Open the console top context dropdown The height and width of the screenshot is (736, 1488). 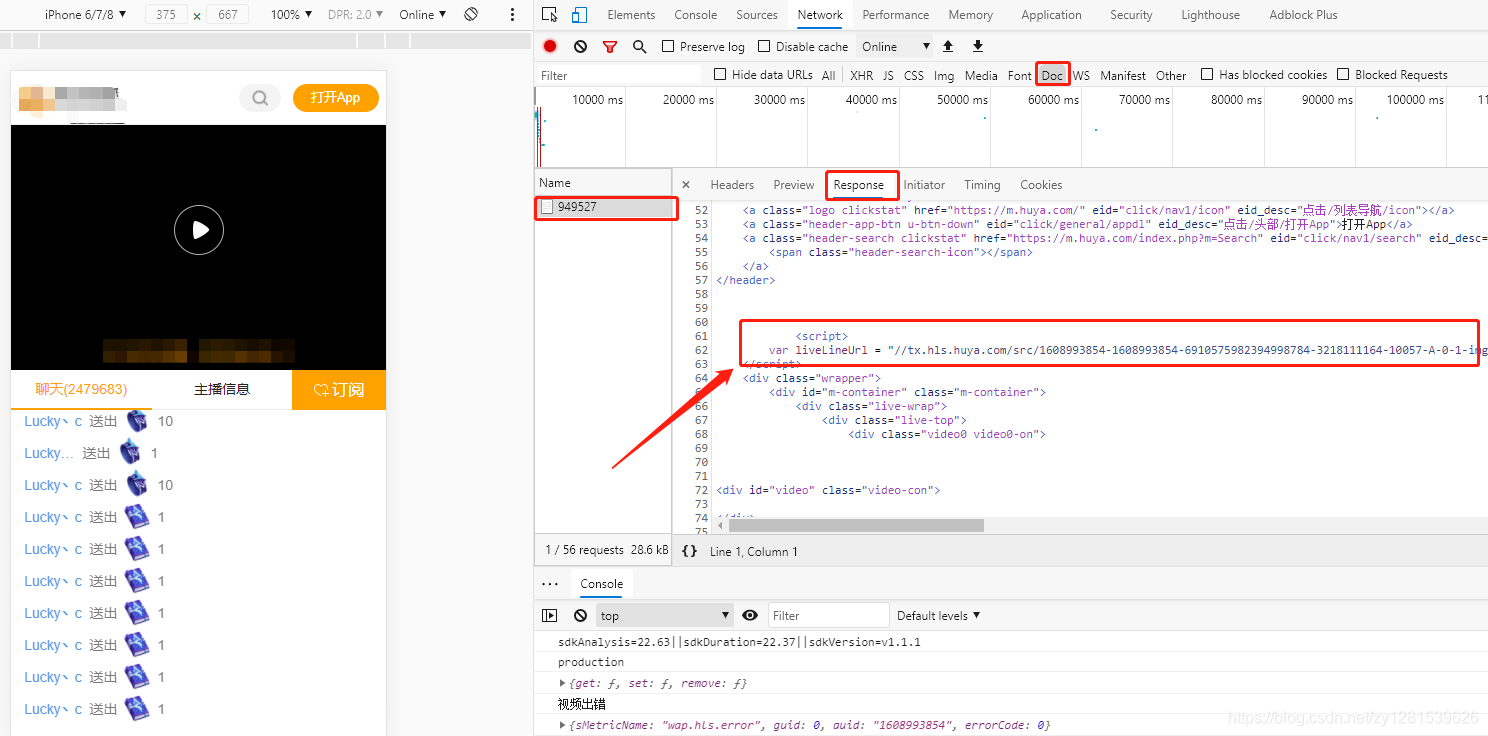(x=664, y=615)
